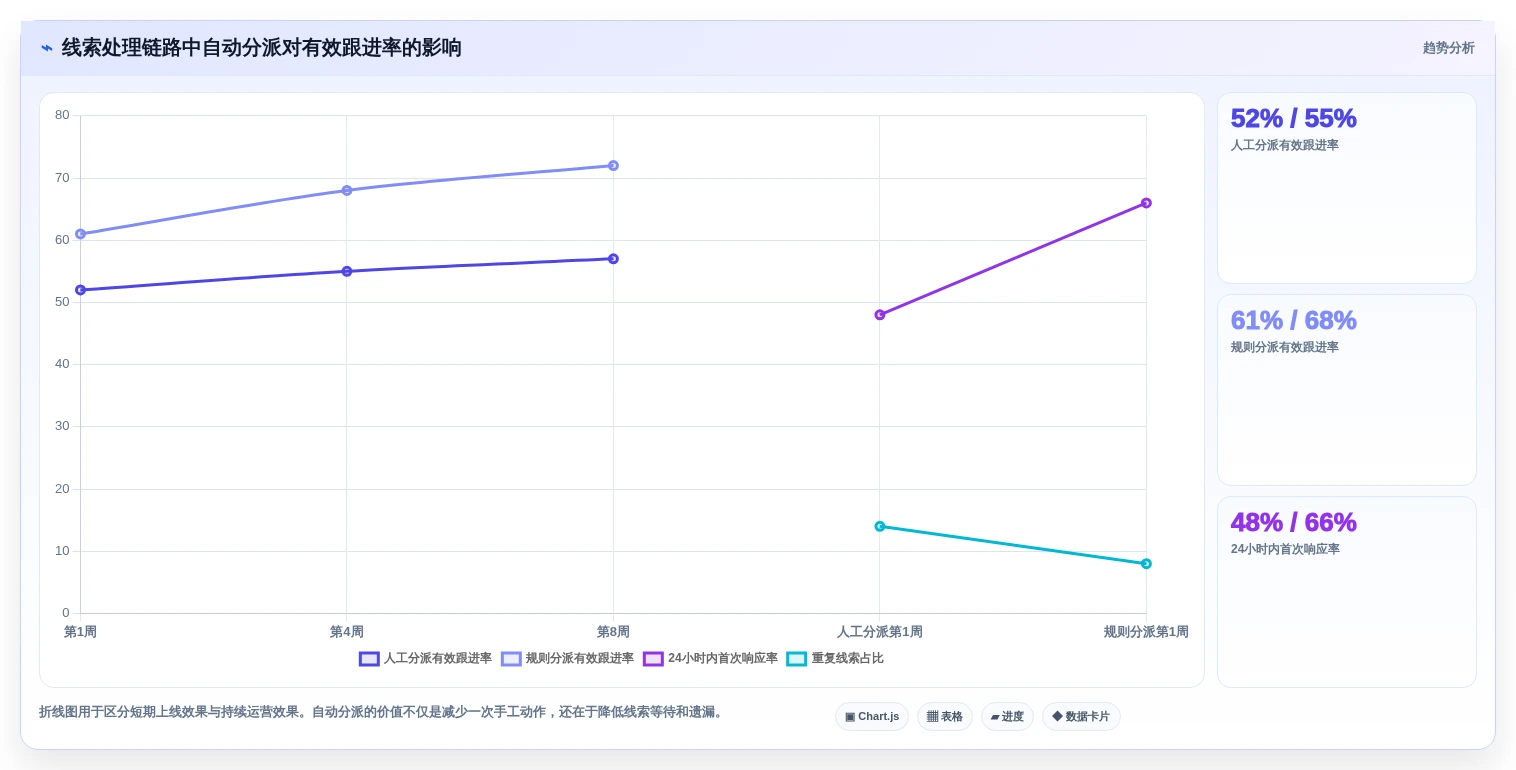Viewport: 1516px width, 770px height.
Task: Toggle the 24小时内首次响应率 legend item
Action: click(x=710, y=659)
